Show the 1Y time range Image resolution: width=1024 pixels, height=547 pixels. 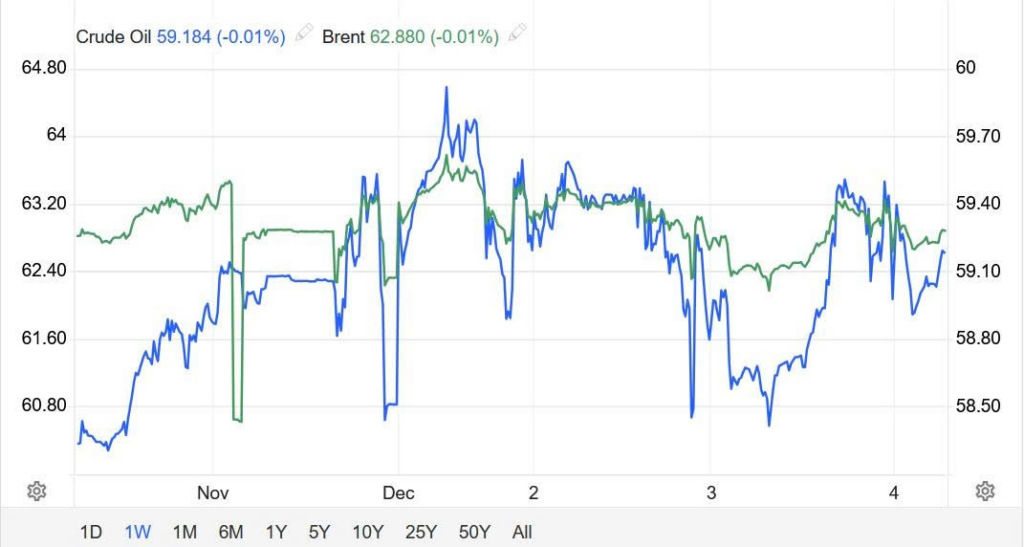click(x=278, y=531)
